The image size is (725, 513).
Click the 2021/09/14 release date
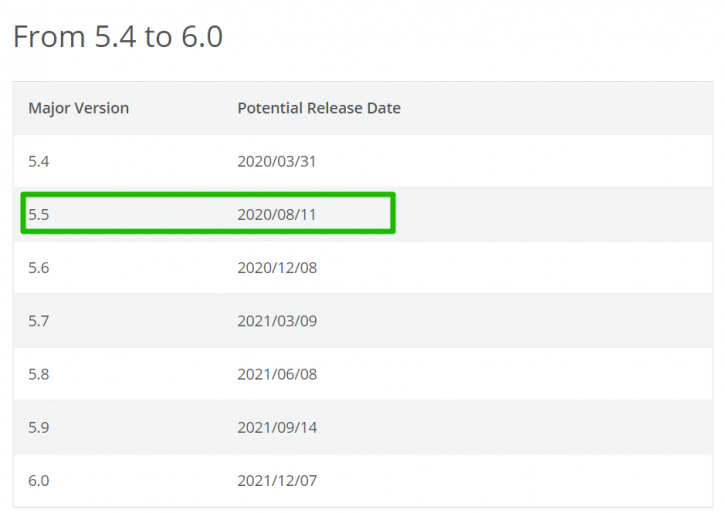coord(277,427)
